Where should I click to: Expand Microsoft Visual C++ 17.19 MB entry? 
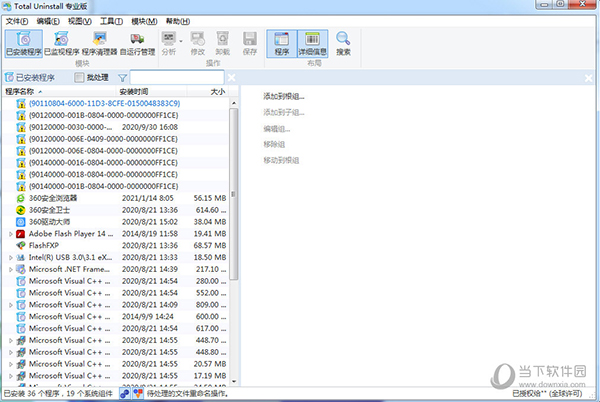point(11,376)
